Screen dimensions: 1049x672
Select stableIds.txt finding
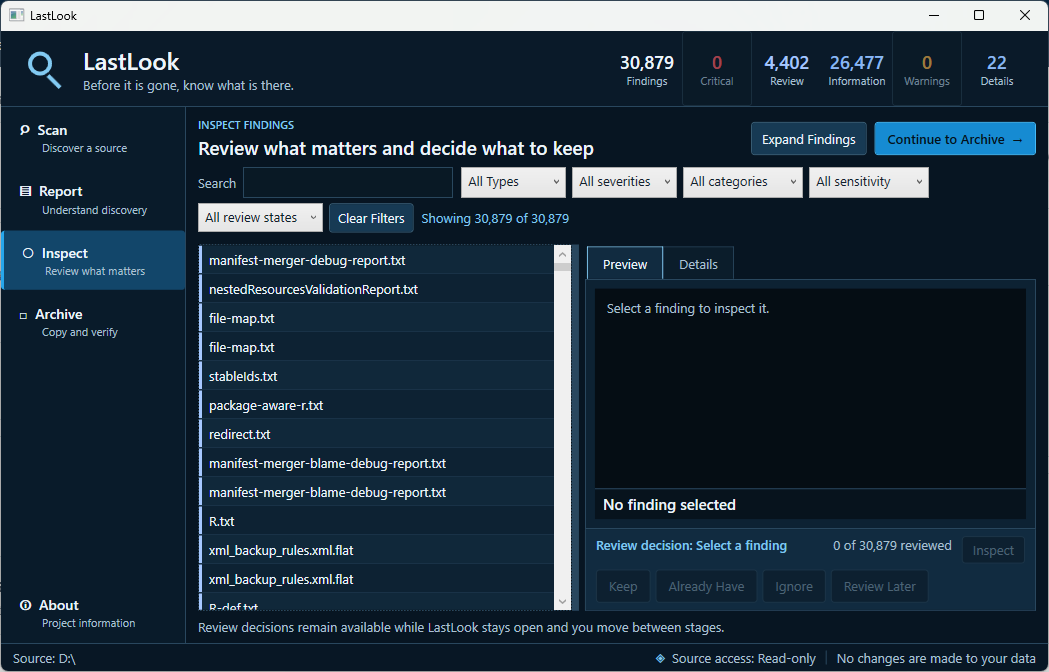pos(377,376)
